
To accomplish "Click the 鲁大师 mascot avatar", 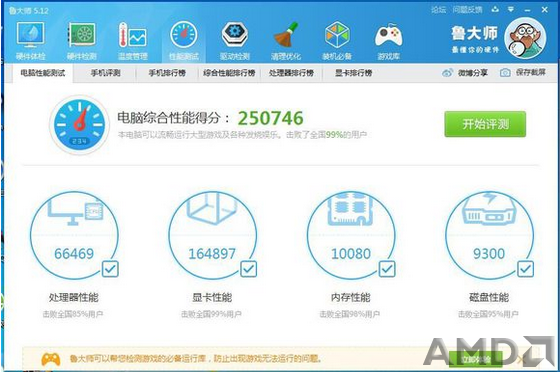I will (x=525, y=38).
